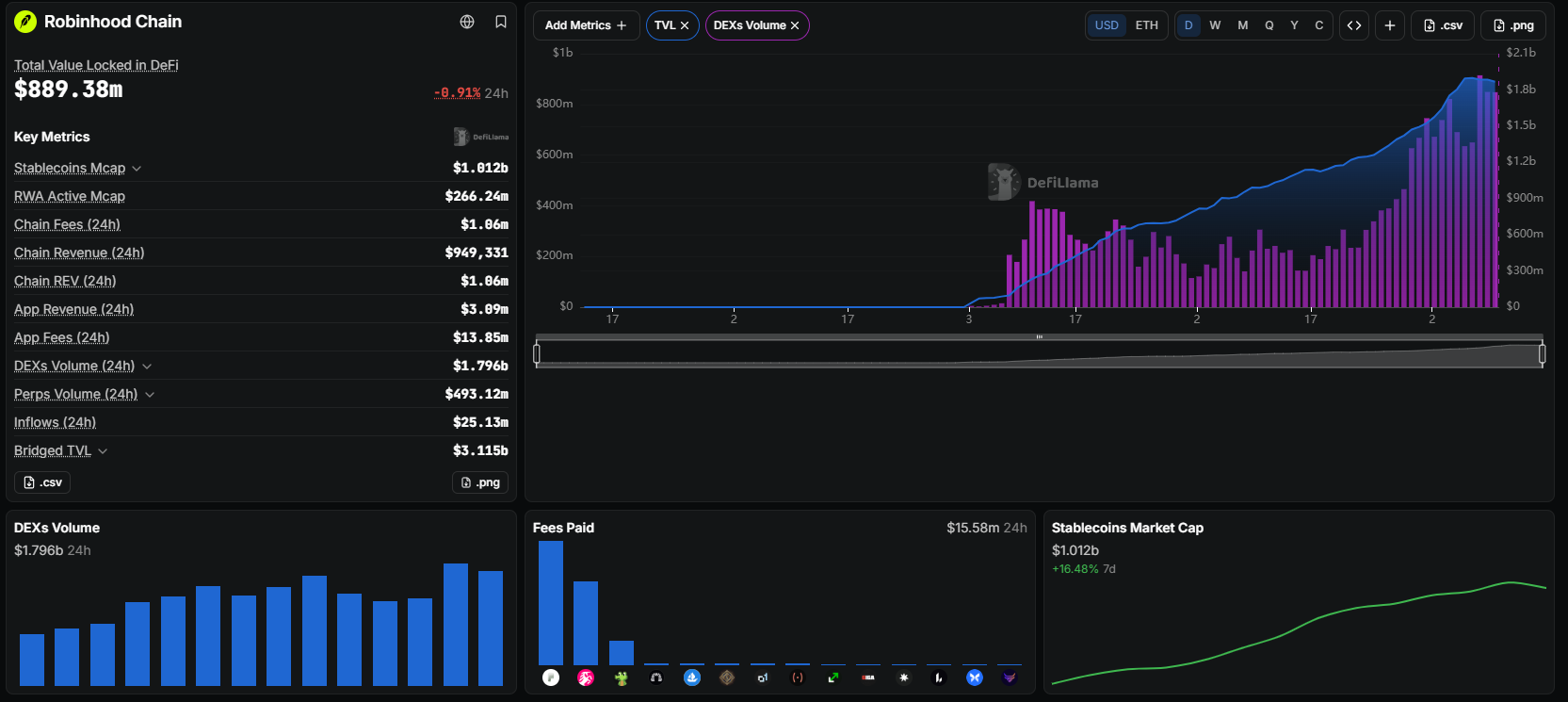Click the white slash-mark protocol icon
Viewport: 1568px width, 702px height.
[939, 678]
